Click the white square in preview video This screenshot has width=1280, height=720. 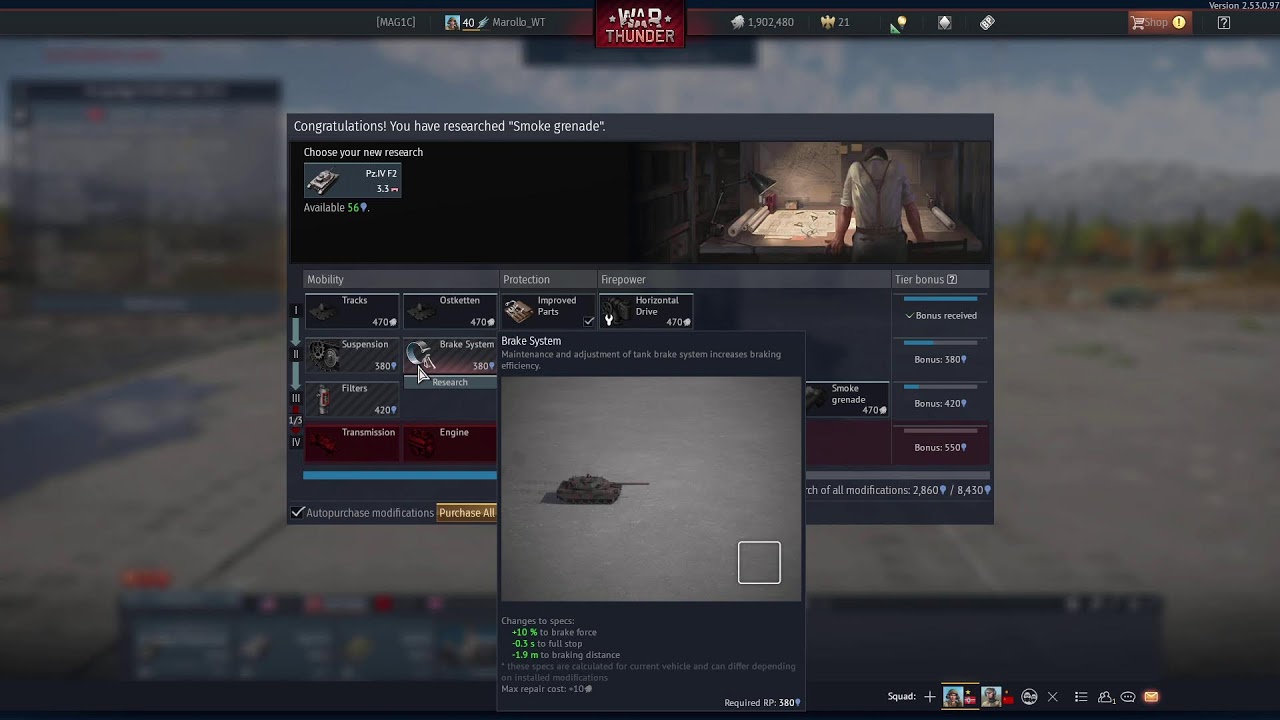[759, 562]
